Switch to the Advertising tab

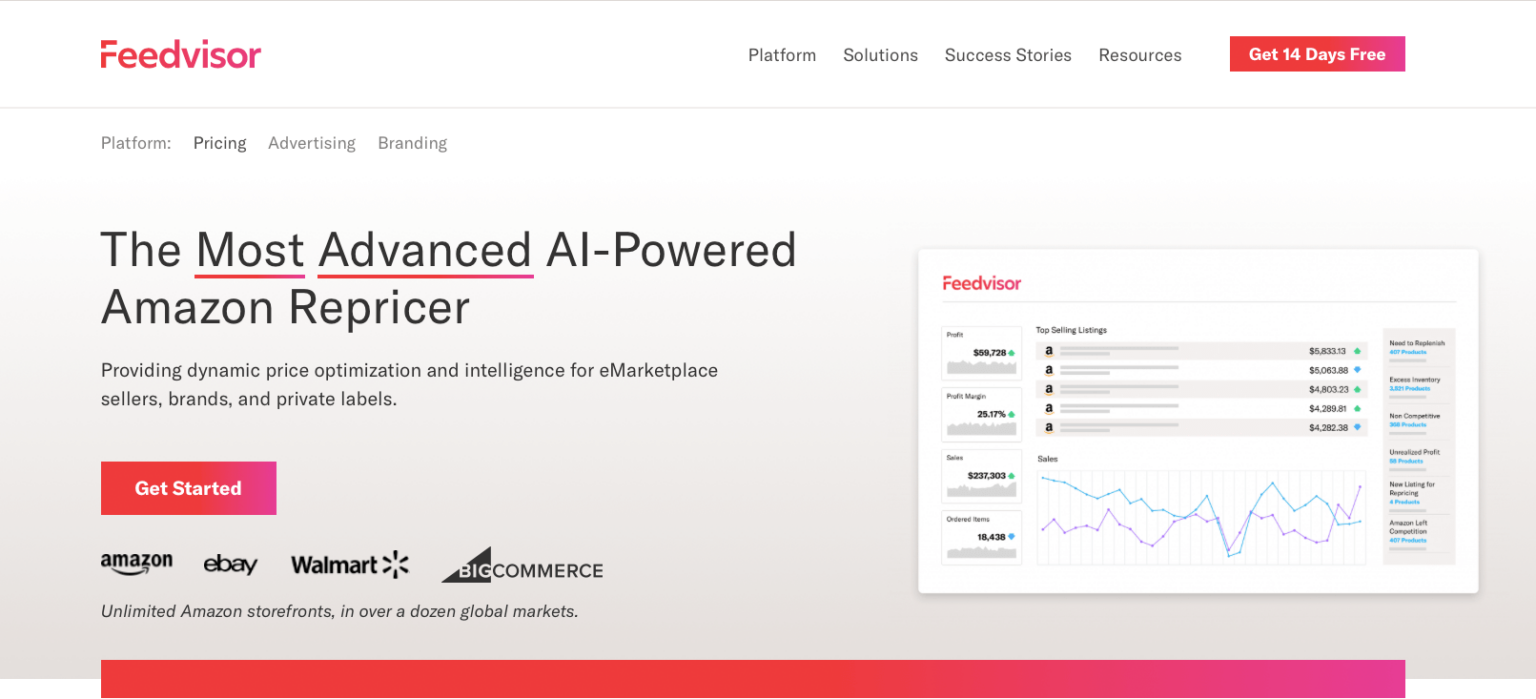[x=311, y=143]
